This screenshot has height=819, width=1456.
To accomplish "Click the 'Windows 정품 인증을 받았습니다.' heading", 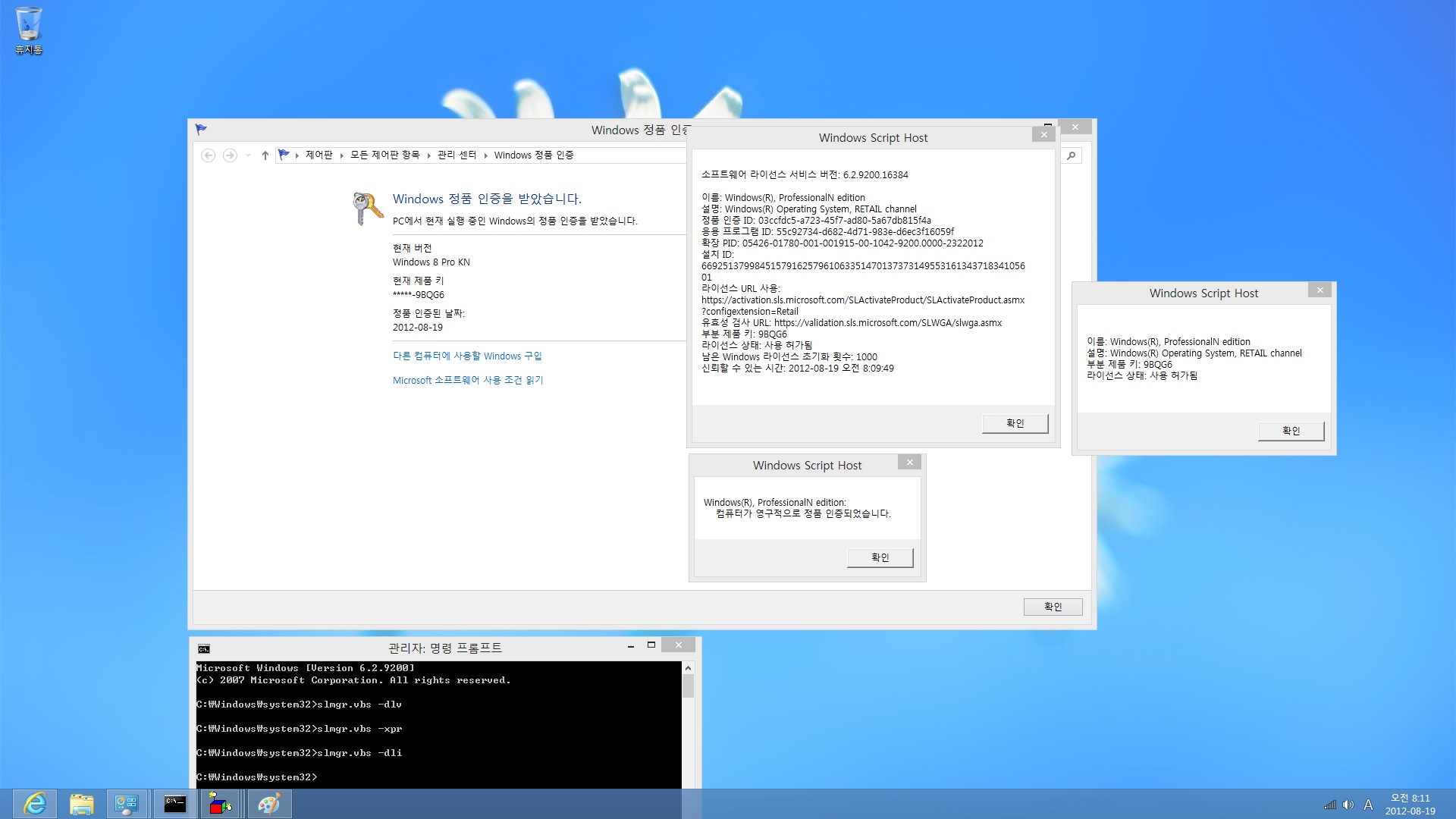I will tap(487, 199).
